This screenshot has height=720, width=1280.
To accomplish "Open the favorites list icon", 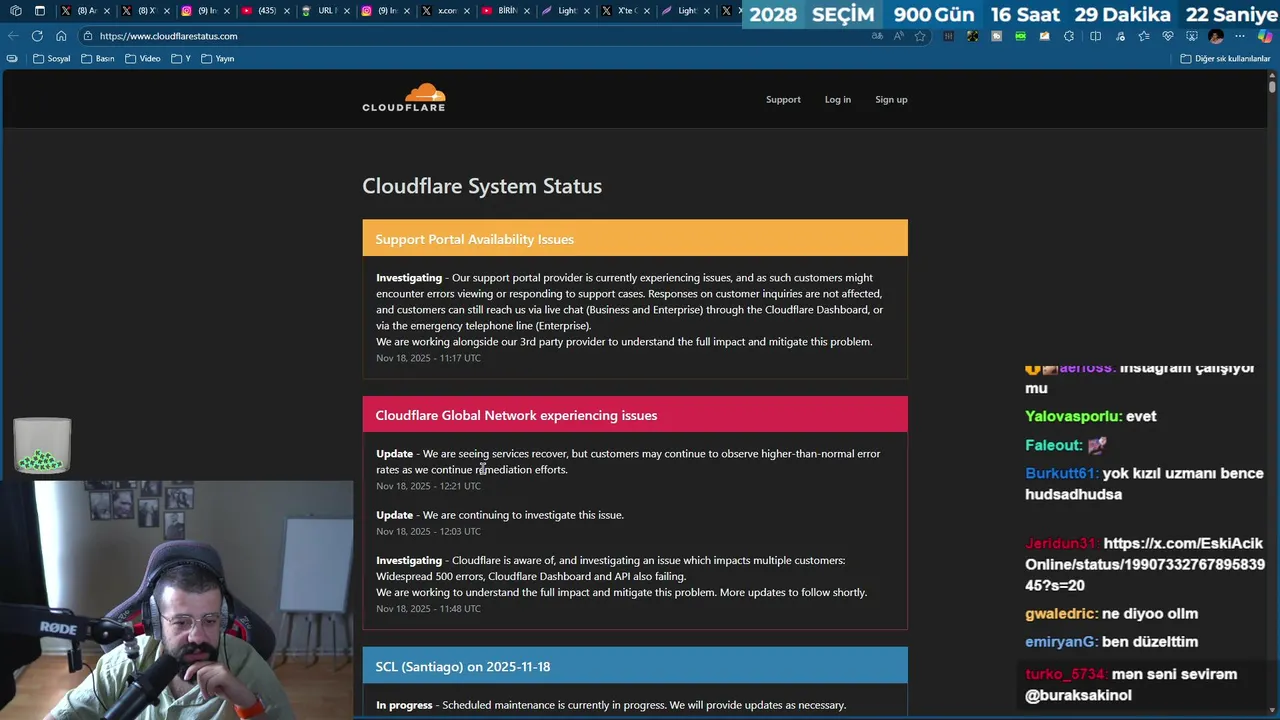I will click(x=1143, y=36).
